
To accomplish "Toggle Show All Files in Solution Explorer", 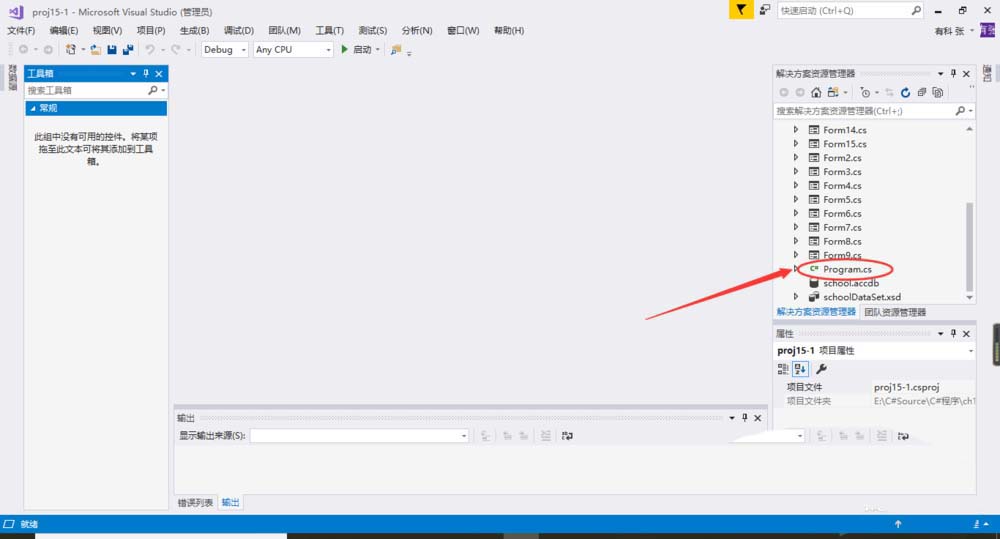I will (937, 92).
